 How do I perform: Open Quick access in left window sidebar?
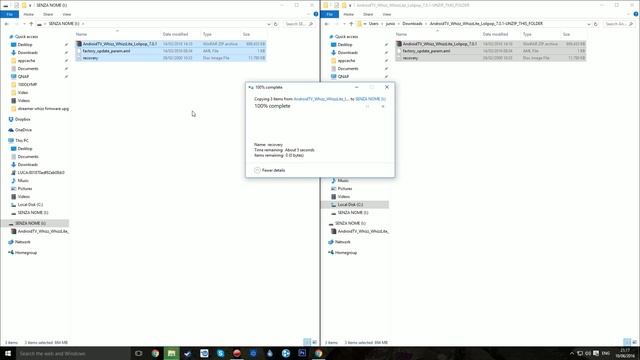coord(26,37)
